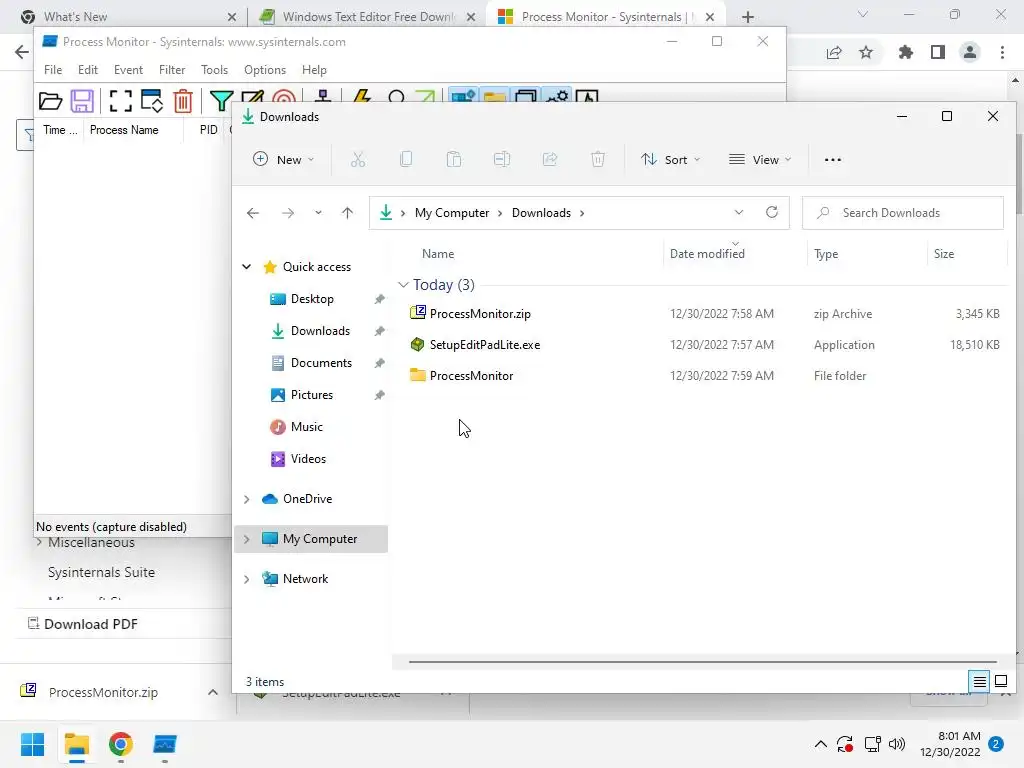Open recent locations dropdown arrow in Explorer
The width and height of the screenshot is (1024, 768).
coord(318,213)
